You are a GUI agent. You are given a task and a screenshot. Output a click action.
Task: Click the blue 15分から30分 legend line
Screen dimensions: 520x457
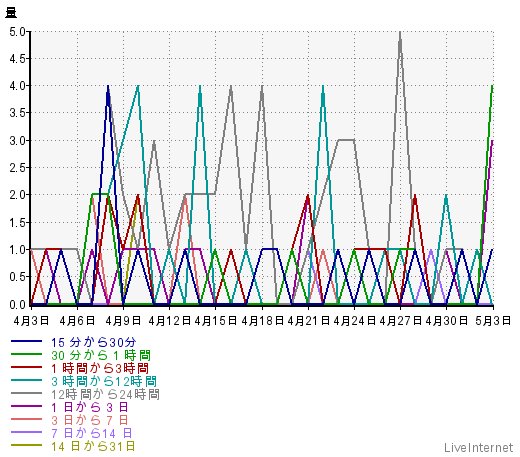26,341
